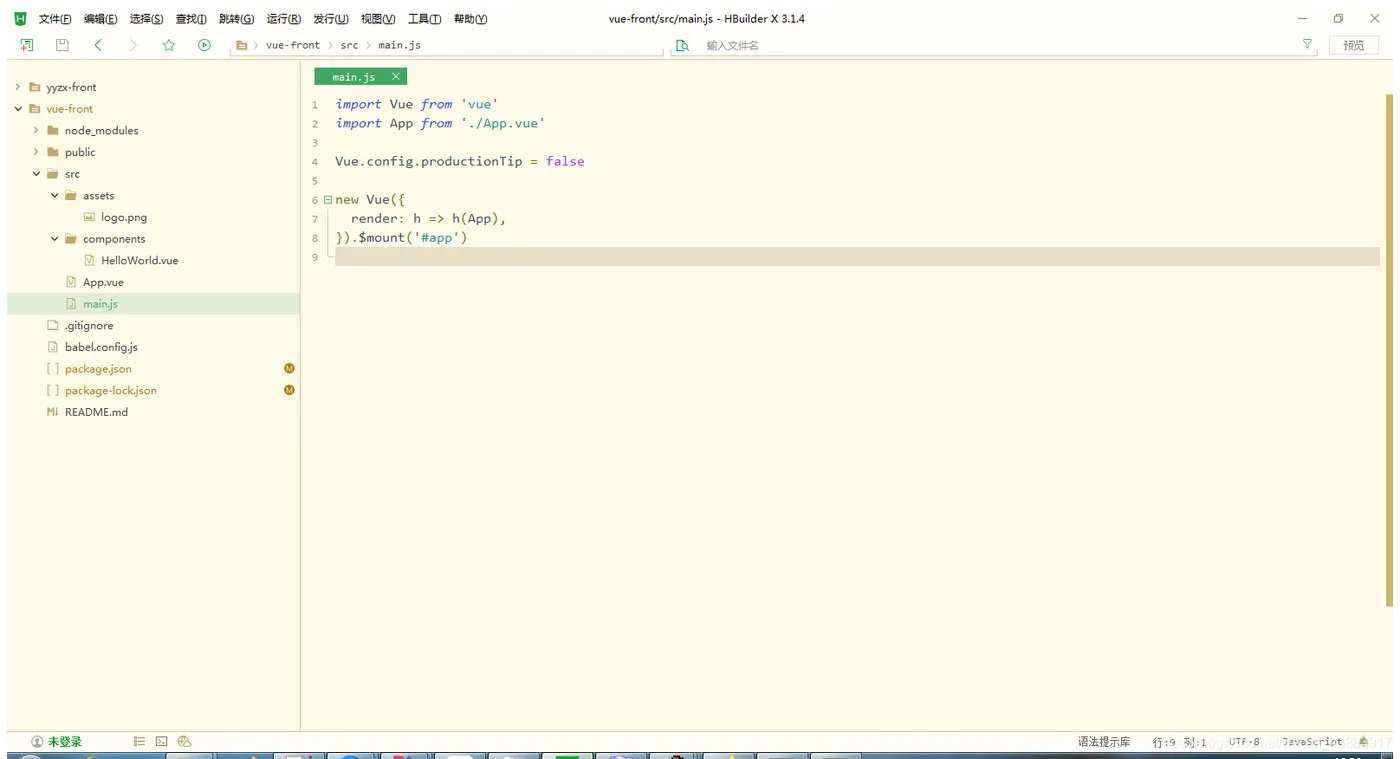Fold the new Vue code block

[x=328, y=200]
